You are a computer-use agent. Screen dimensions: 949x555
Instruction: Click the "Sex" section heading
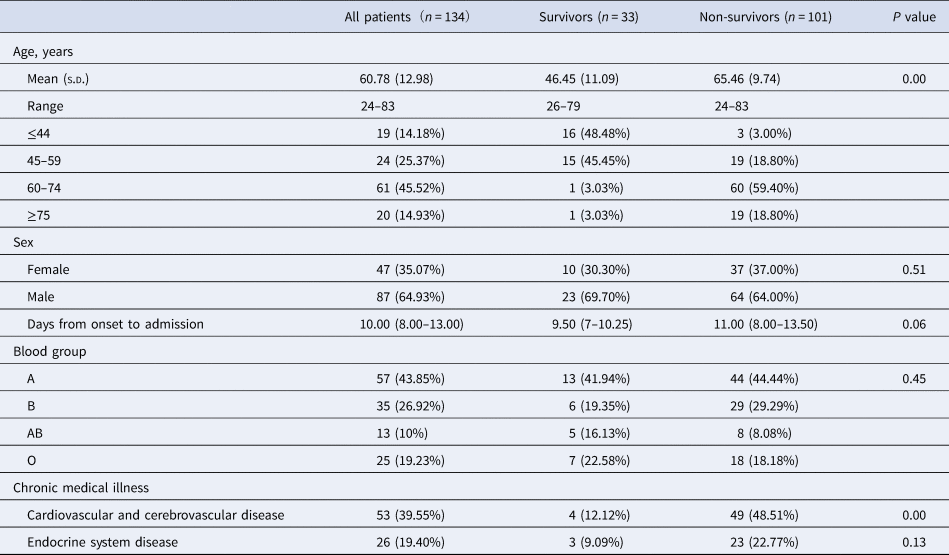click(24, 242)
